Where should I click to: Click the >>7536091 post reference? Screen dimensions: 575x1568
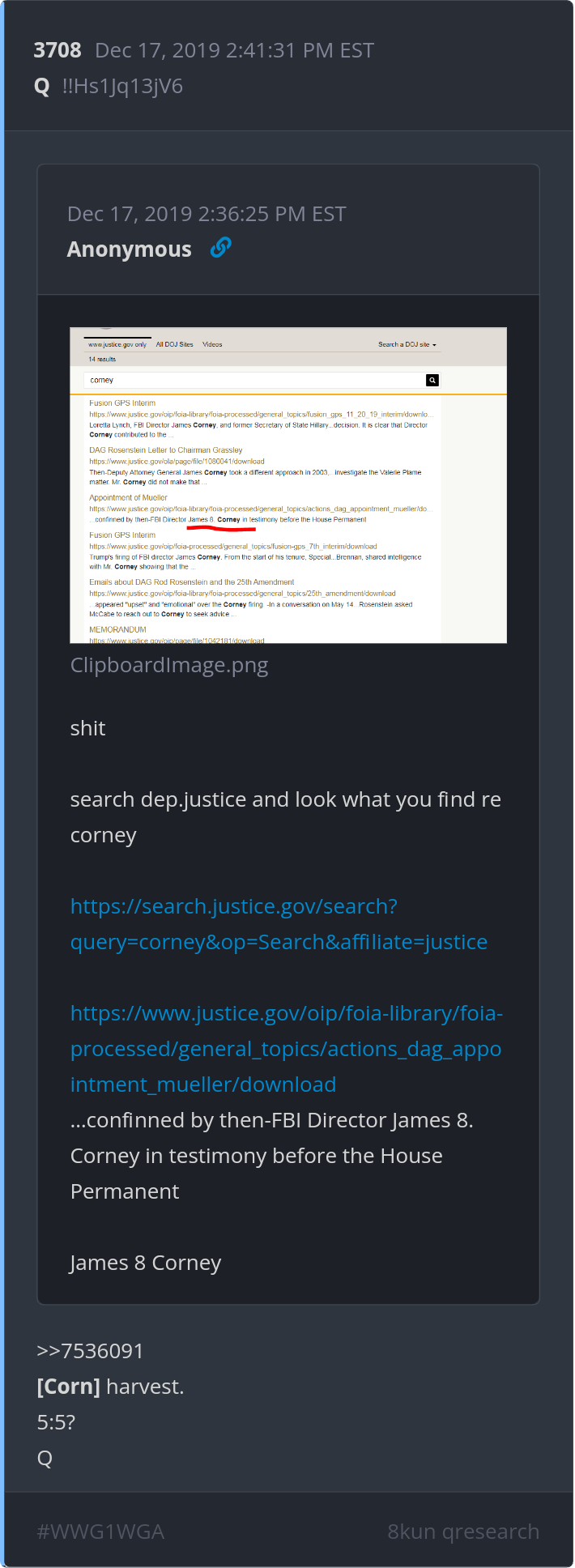[90, 1351]
